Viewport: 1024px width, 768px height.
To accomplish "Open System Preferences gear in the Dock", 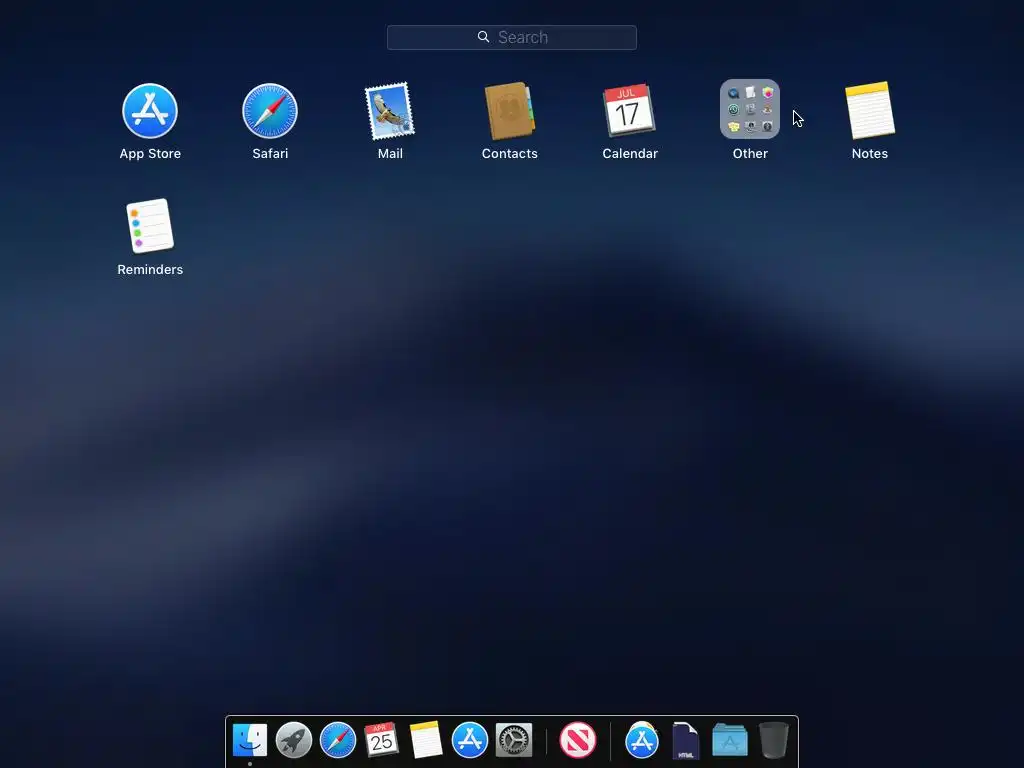I will click(x=514, y=740).
